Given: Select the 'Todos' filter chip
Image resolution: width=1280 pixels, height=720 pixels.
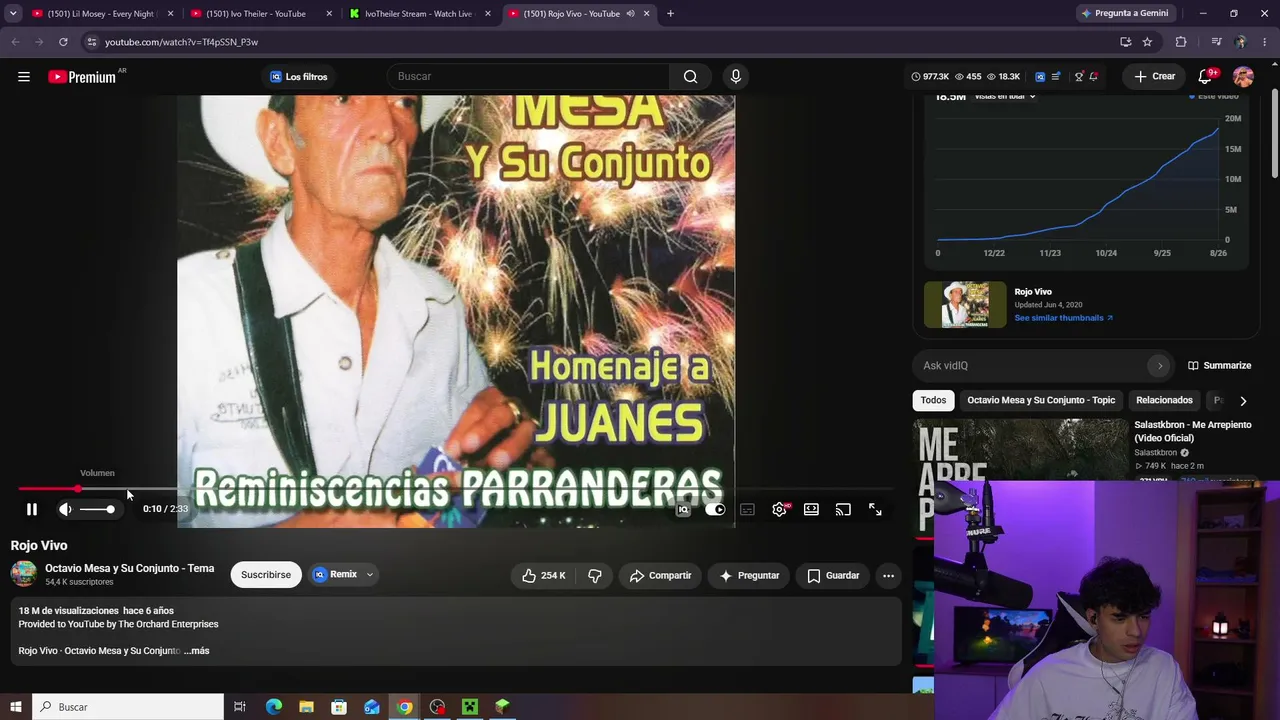Looking at the screenshot, I should pyautogui.click(x=933, y=400).
